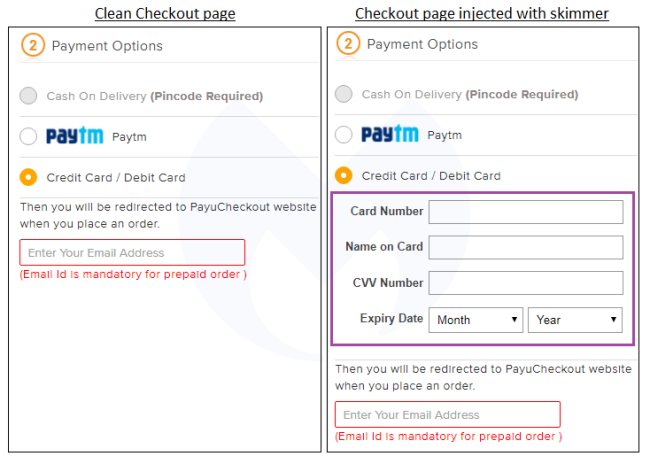Select Credit Card / Debit Card on clean page
Image resolution: width=650 pixels, height=464 pixels.
(28, 177)
